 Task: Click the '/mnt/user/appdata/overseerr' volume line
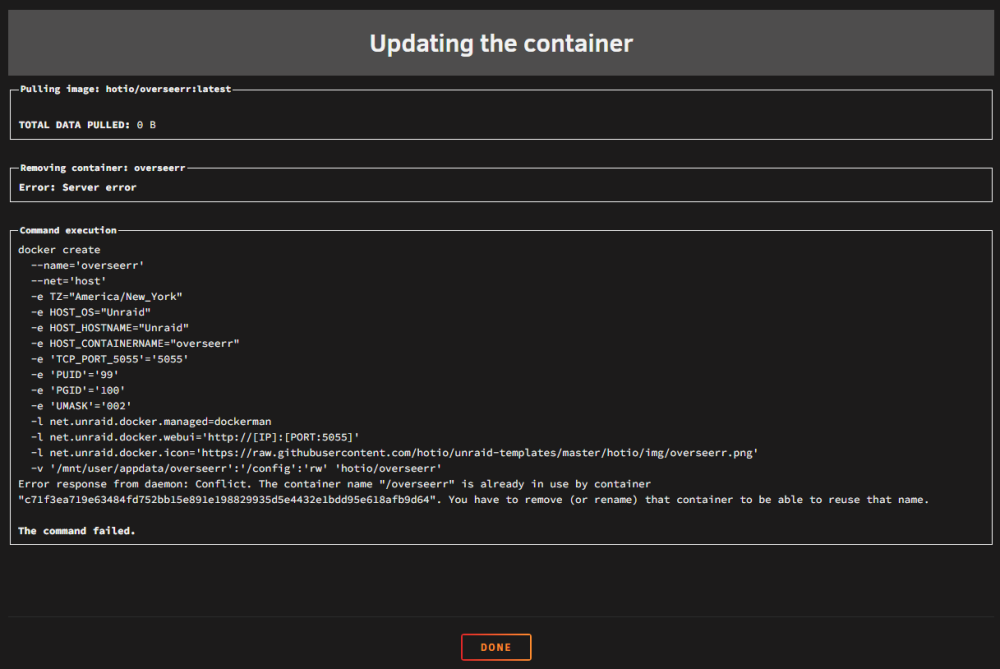(x=236, y=469)
